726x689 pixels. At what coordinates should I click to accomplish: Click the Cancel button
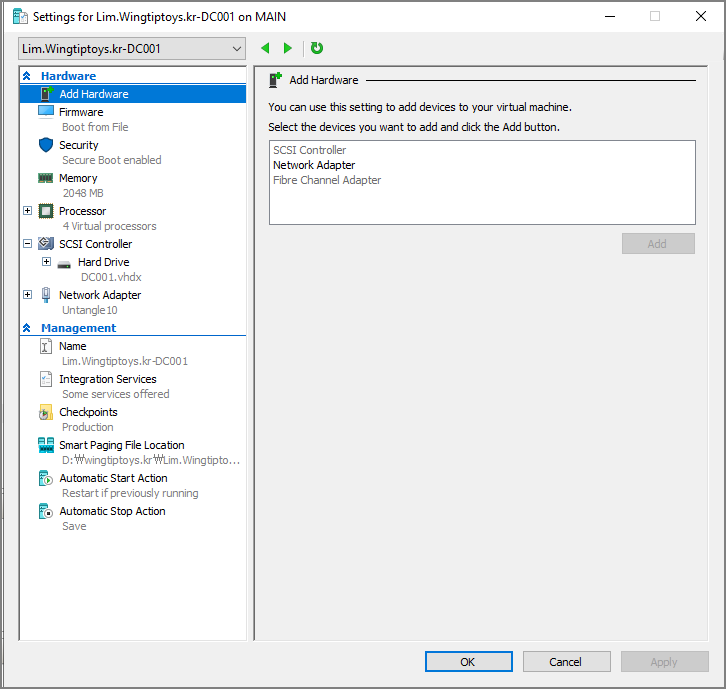pos(566,662)
